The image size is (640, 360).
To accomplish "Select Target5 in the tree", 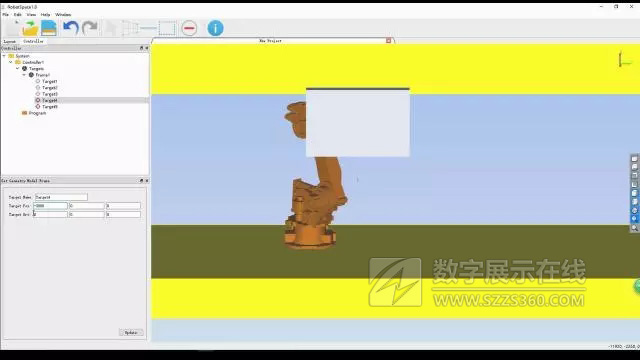I will tap(50, 107).
